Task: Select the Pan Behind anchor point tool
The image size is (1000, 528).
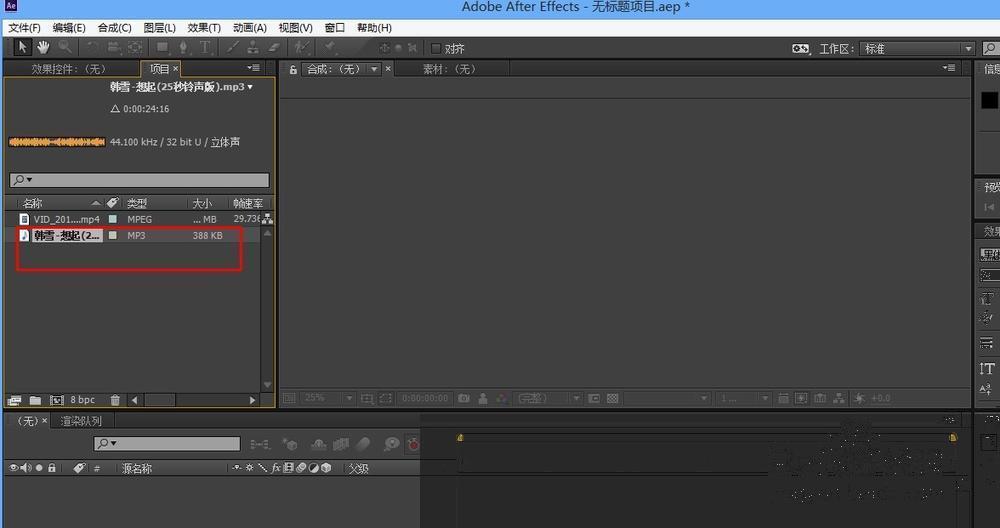Action: [135, 47]
